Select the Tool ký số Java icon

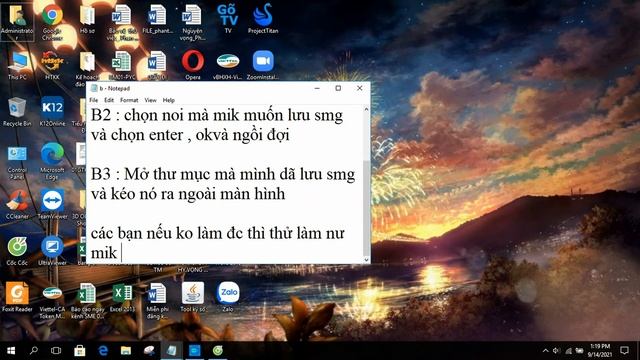click(193, 297)
